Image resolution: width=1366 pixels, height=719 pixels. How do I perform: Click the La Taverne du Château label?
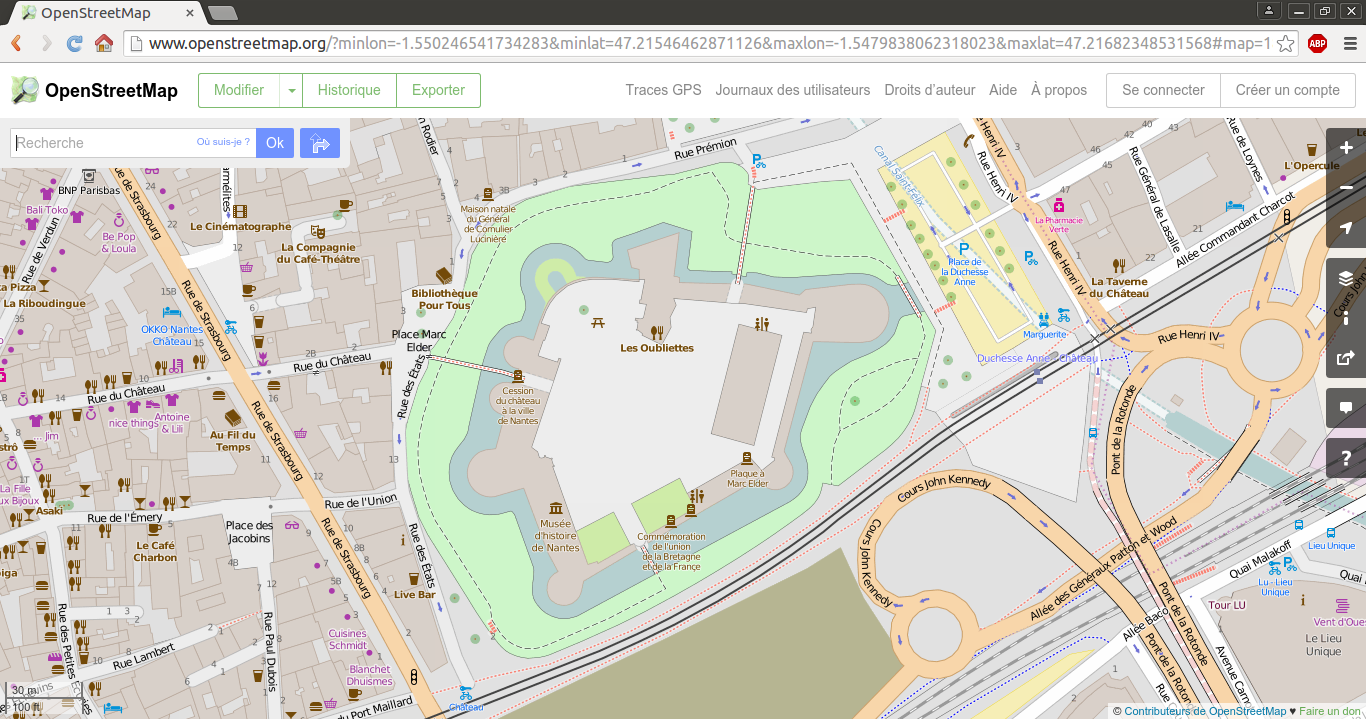click(1119, 288)
